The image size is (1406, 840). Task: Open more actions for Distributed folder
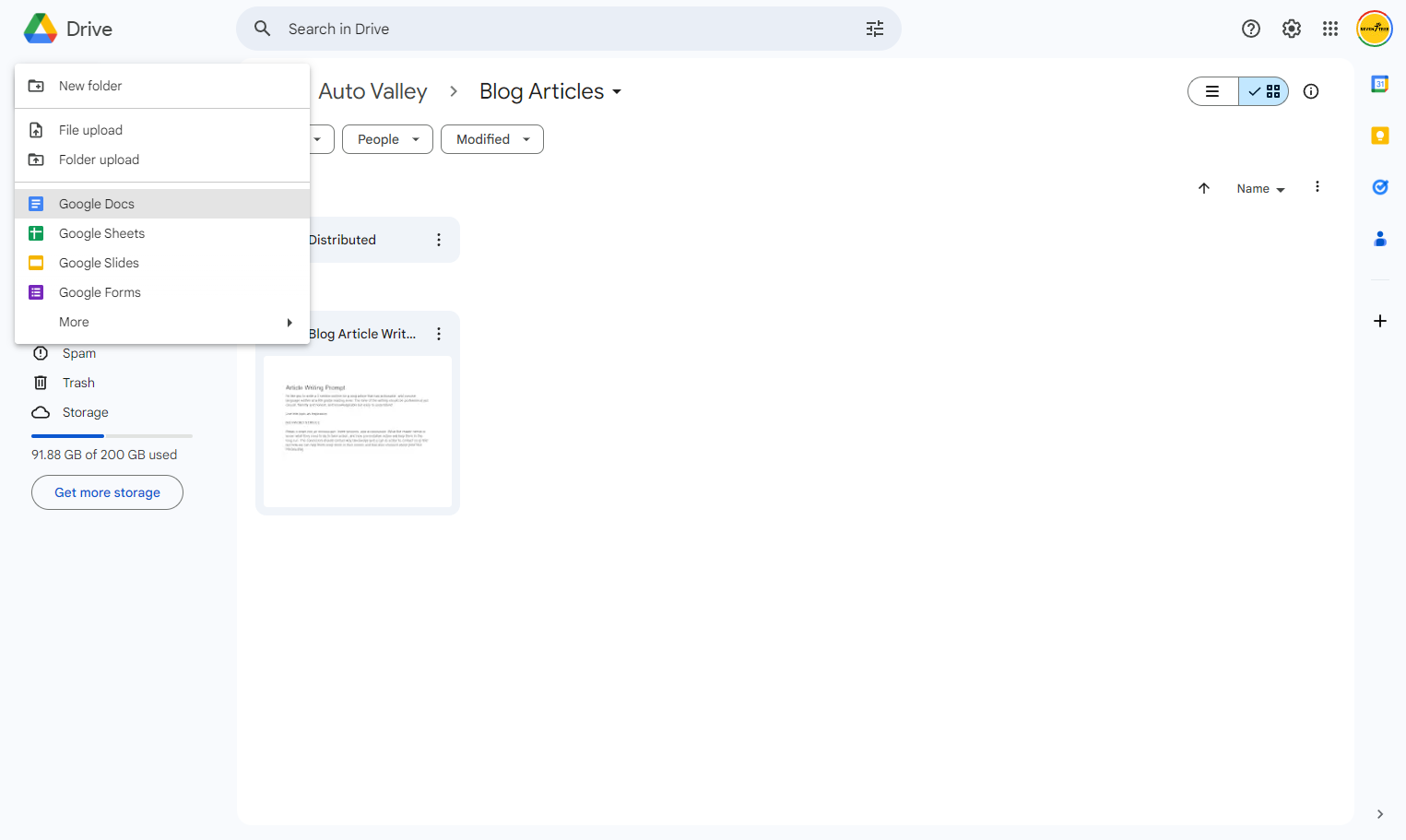click(x=439, y=240)
